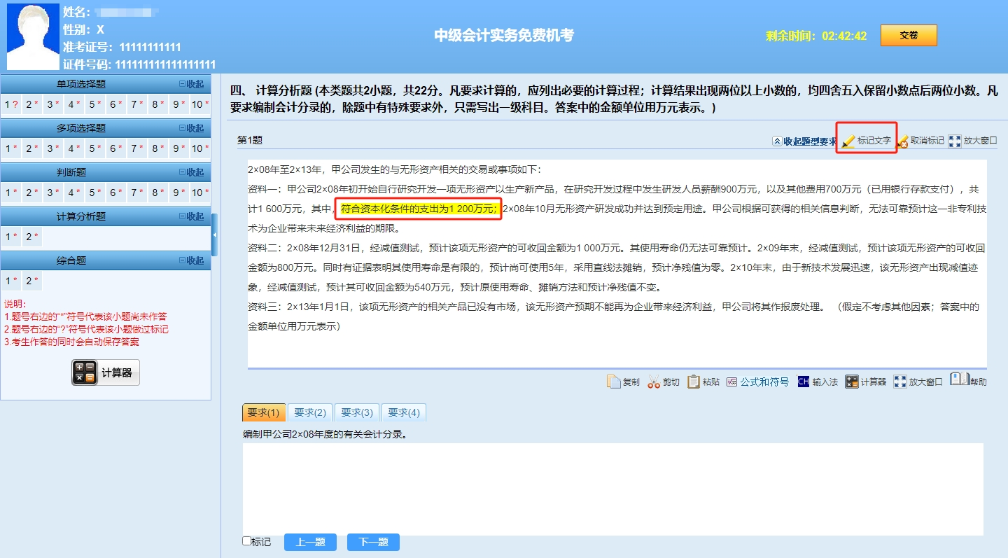Jump to 单项选择题 question 5
Screen dimensions: 1008x558
[x=95, y=104]
